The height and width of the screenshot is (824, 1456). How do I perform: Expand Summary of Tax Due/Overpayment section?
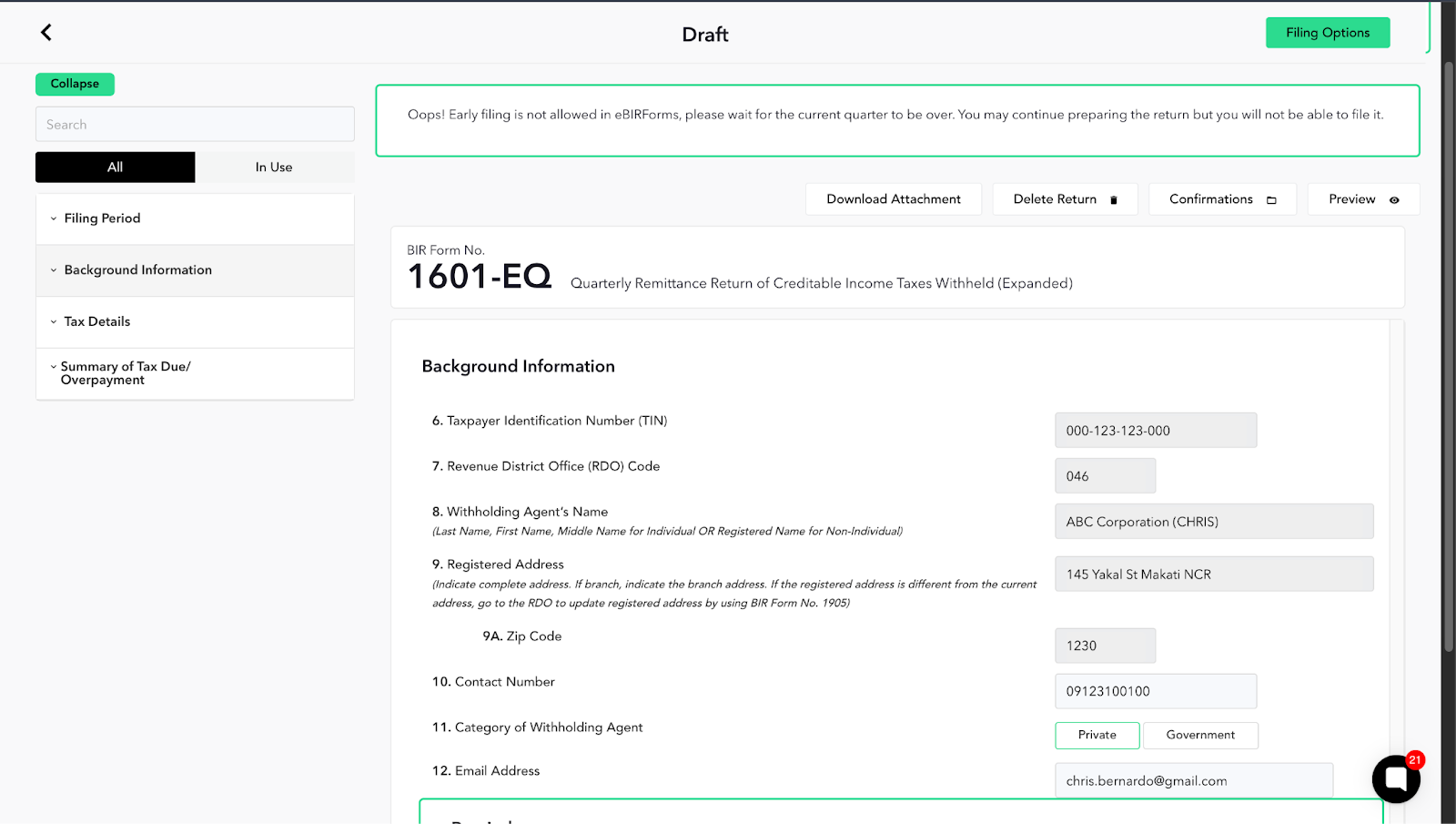point(195,373)
